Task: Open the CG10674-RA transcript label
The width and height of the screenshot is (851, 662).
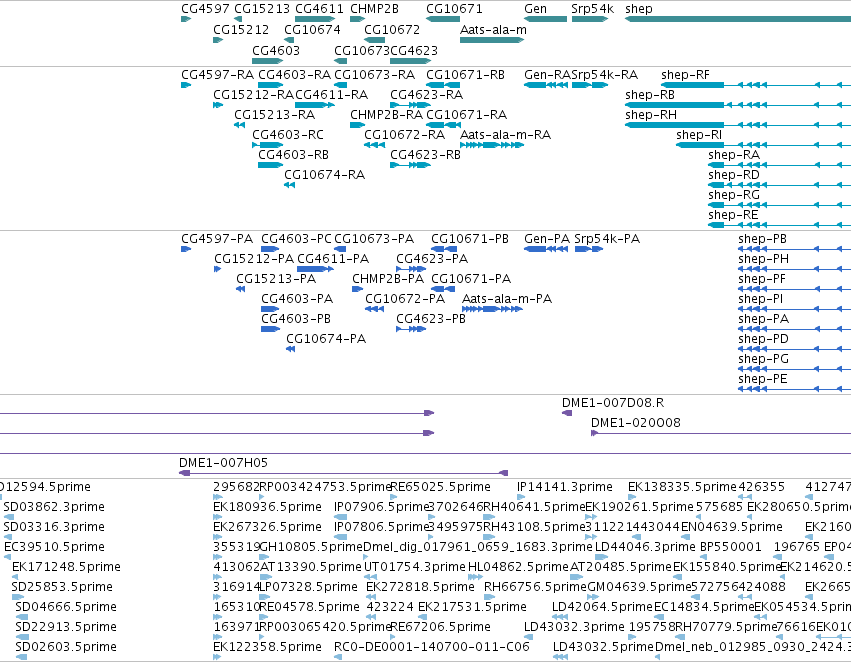Action: (x=325, y=175)
